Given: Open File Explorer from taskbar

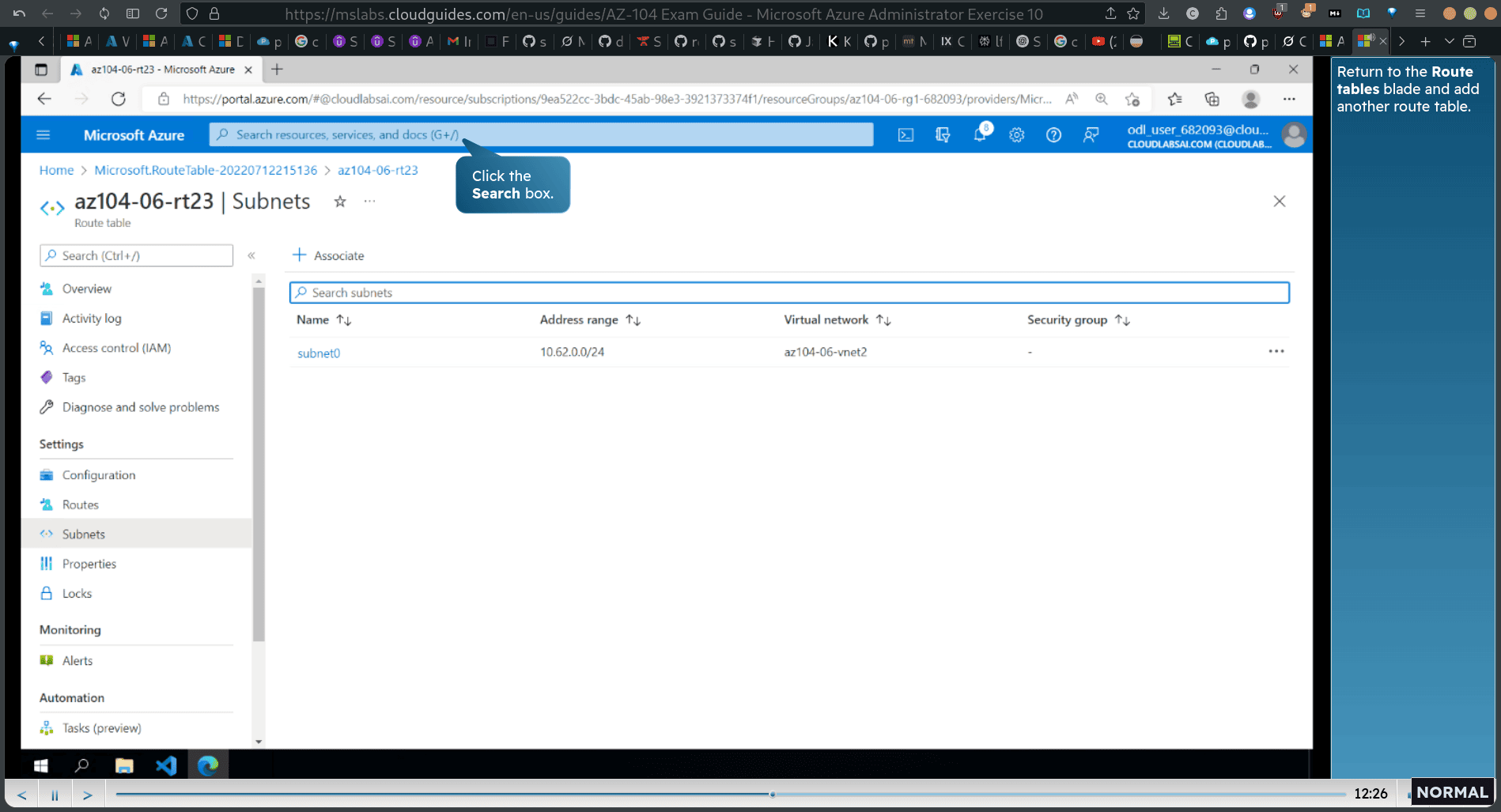Looking at the screenshot, I should tap(124, 765).
